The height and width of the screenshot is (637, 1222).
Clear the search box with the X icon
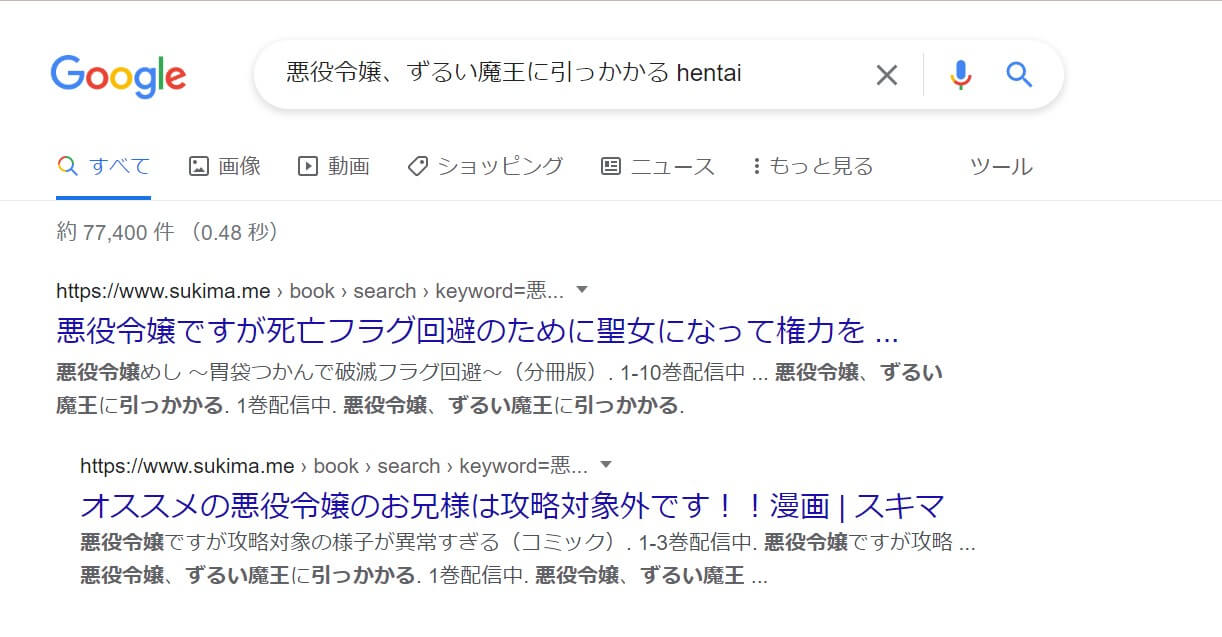(887, 74)
